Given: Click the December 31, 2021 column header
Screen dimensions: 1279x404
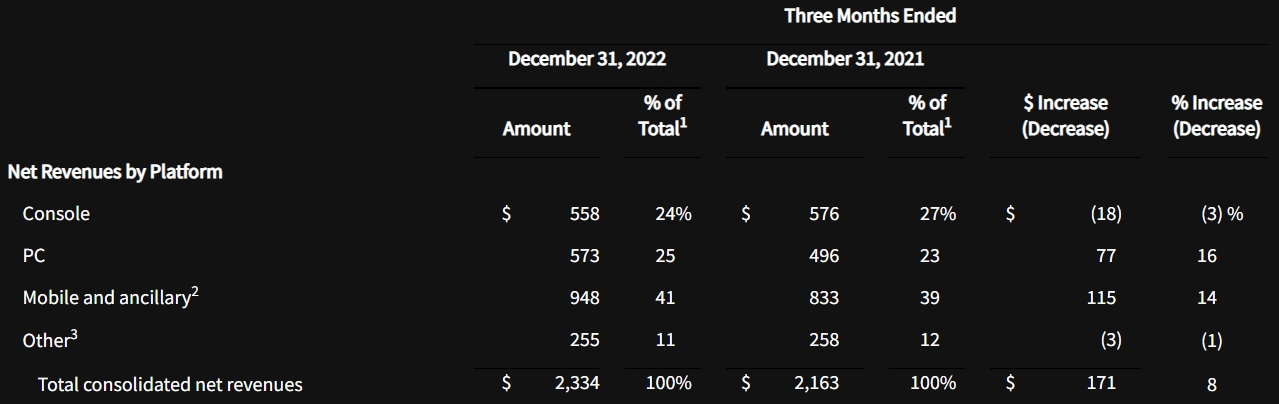Looking at the screenshot, I should tap(845, 59).
